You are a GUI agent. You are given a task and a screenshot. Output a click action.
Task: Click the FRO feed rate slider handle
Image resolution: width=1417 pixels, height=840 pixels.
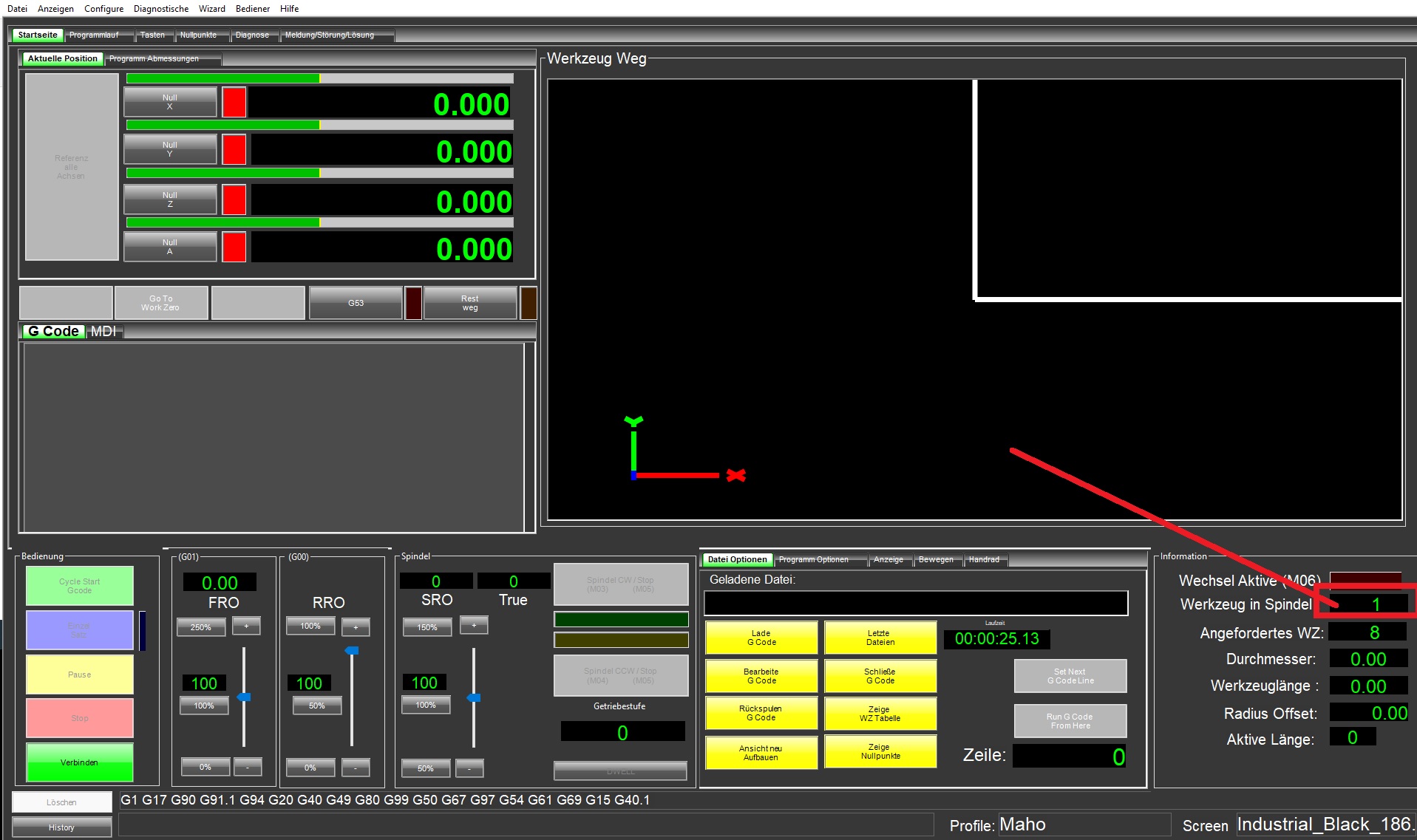pos(243,697)
